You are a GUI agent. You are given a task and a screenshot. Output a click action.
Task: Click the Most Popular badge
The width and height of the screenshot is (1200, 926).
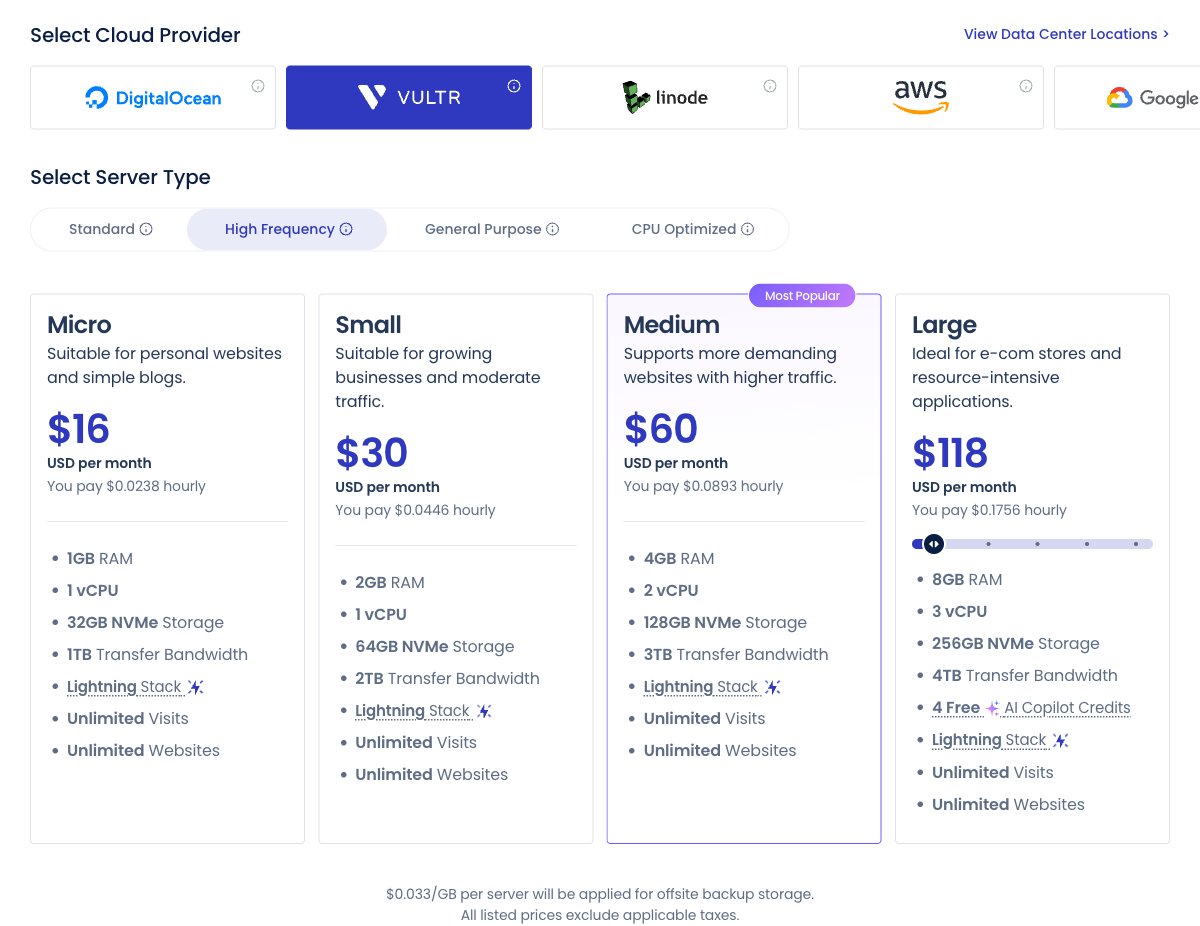tap(802, 296)
